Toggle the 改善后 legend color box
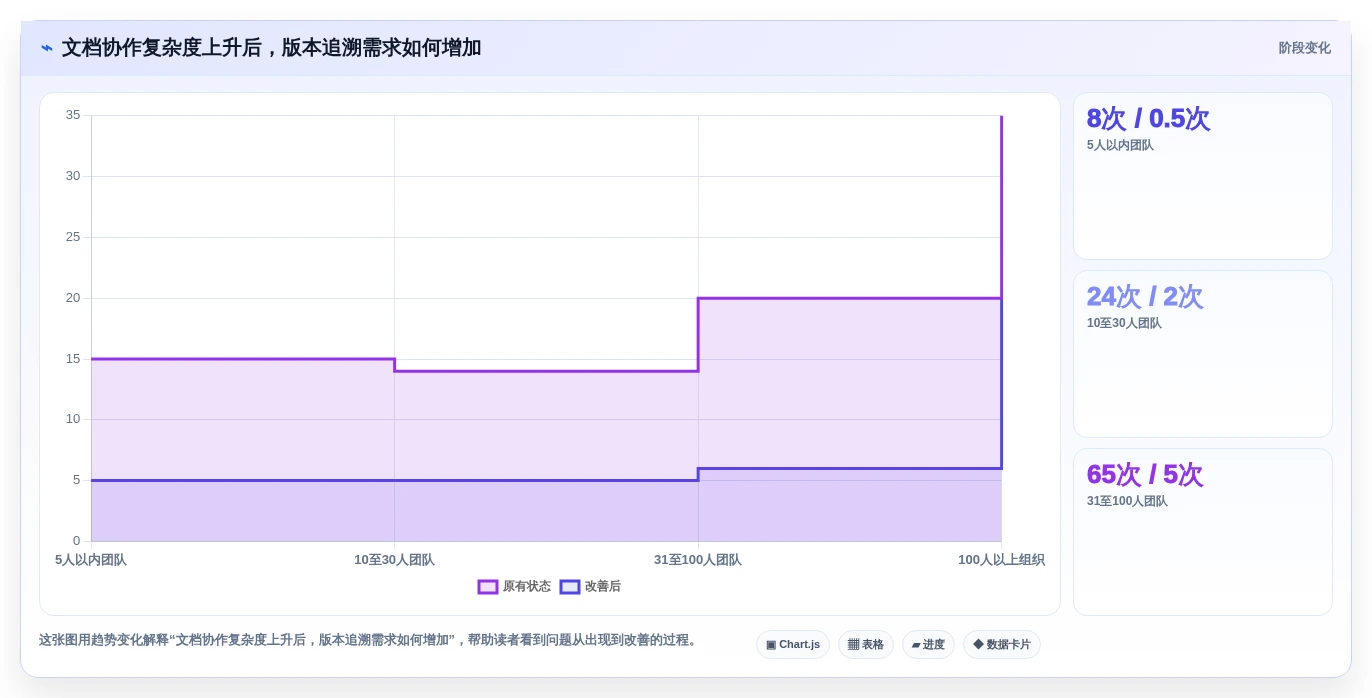1372x698 pixels. [570, 587]
